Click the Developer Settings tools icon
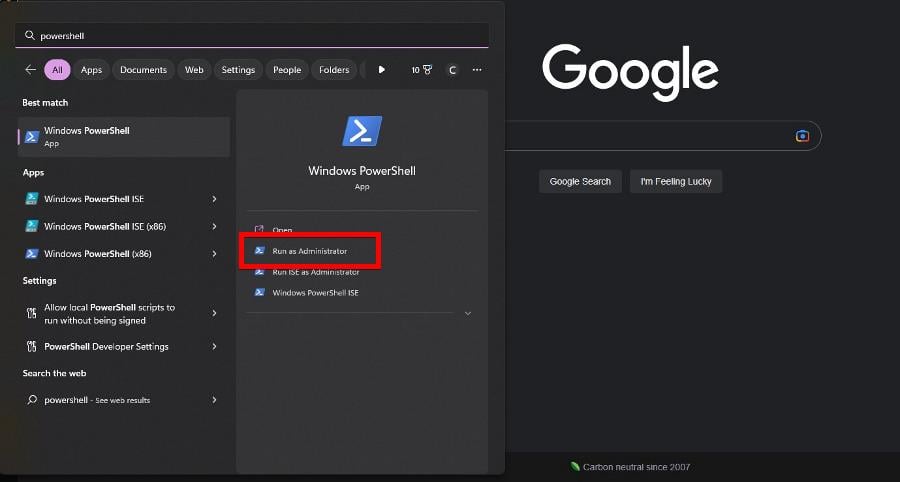900x482 pixels. tap(32, 347)
